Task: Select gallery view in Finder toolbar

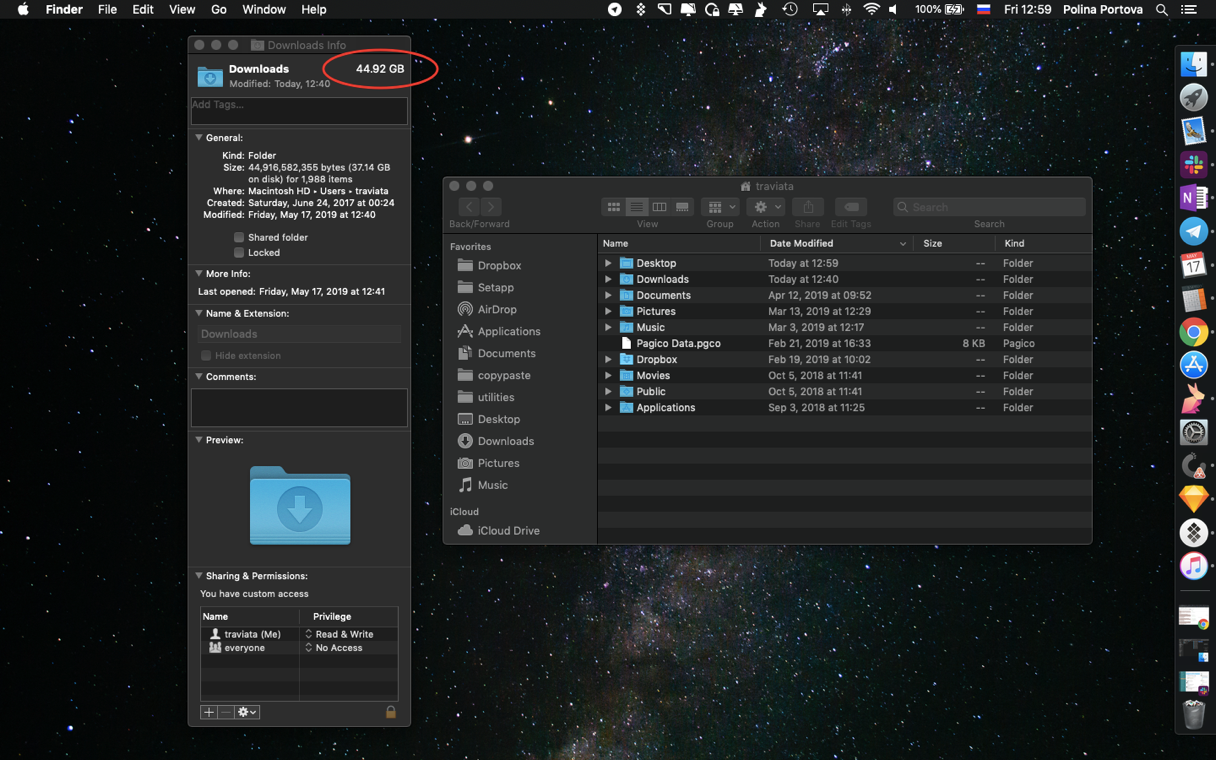Action: coord(682,207)
